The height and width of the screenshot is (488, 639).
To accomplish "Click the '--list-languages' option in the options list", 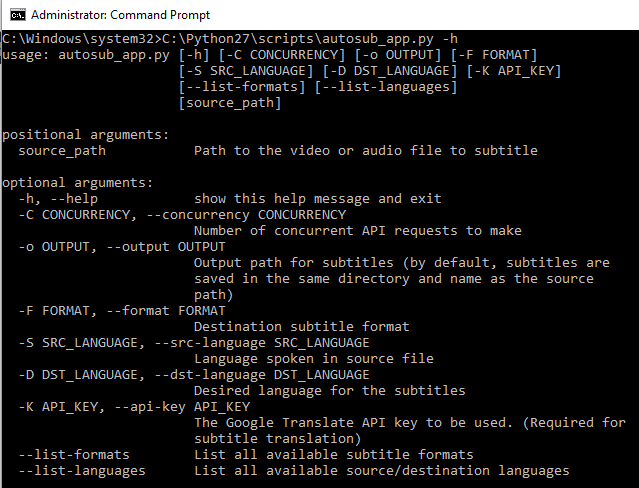I will point(82,470).
